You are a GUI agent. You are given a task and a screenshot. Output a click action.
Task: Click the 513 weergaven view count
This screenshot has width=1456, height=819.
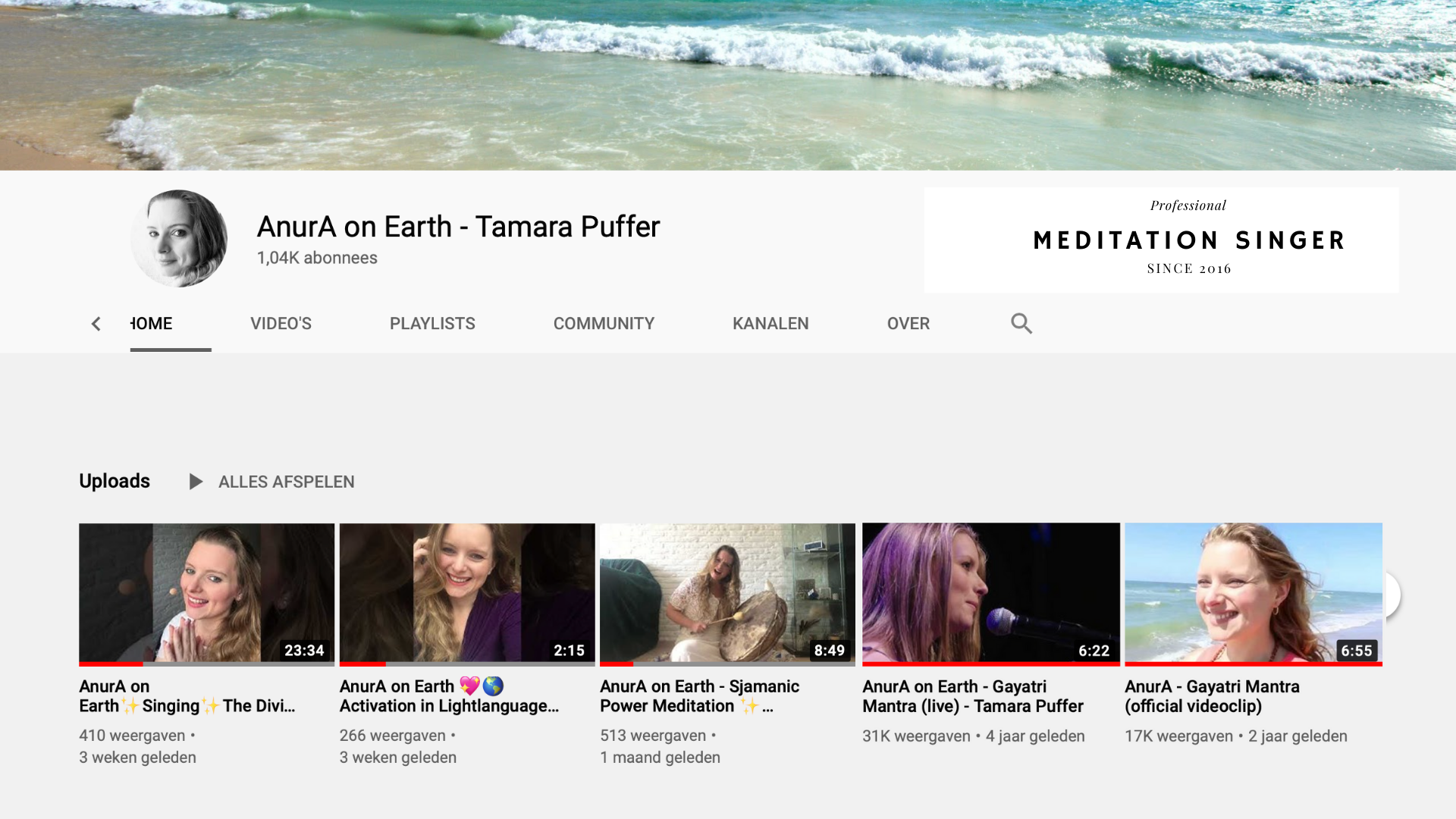click(653, 736)
